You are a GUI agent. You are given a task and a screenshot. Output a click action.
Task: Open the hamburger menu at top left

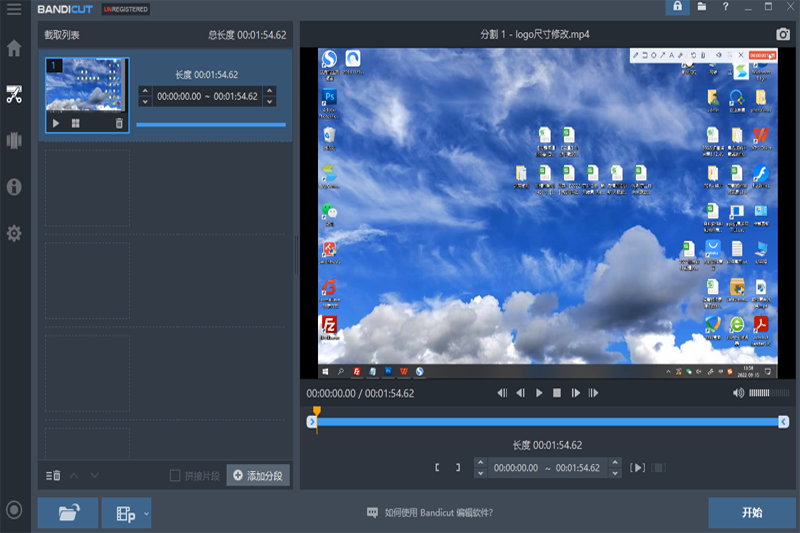click(14, 9)
